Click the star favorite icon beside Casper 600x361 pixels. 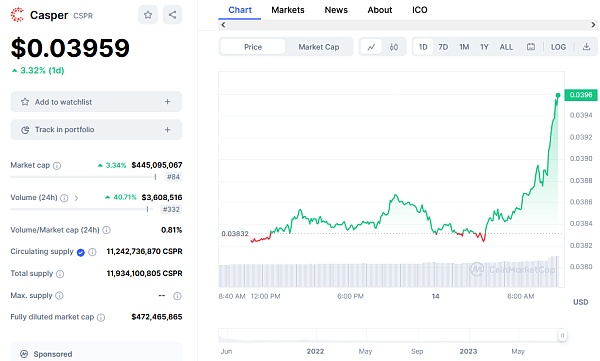pos(148,15)
